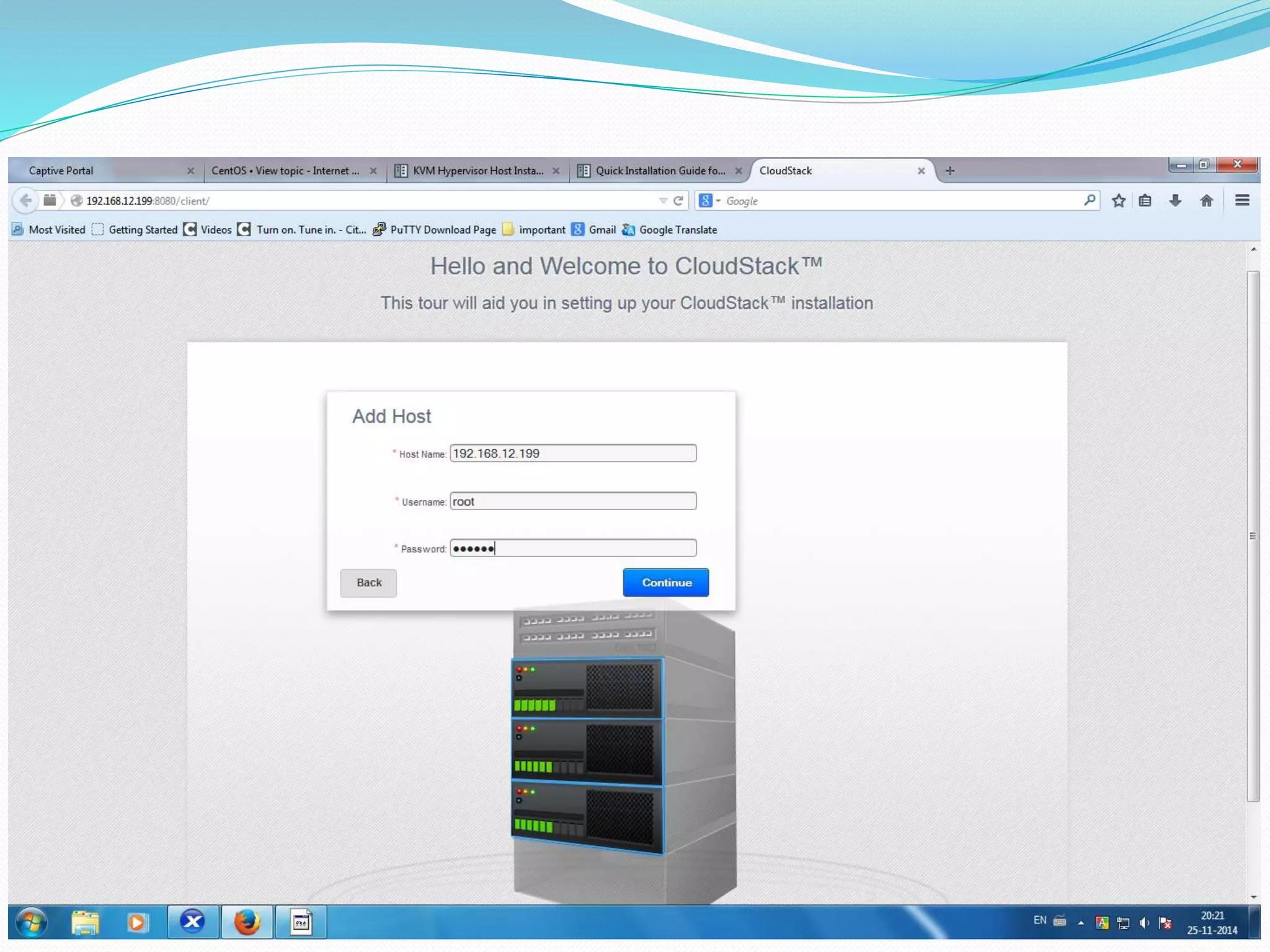Click the bookmark star icon

pos(1118,201)
